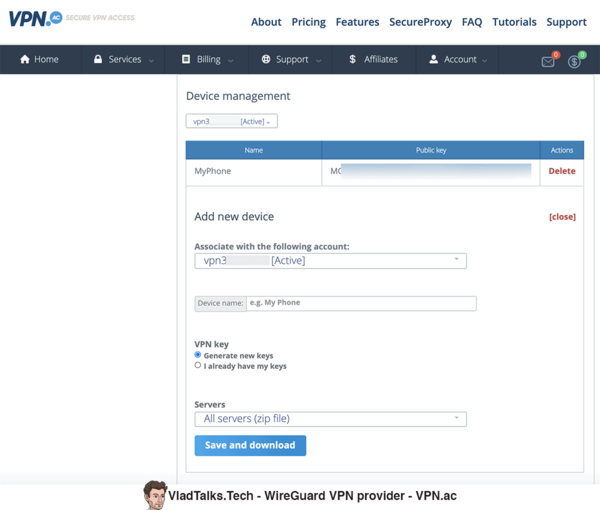Close the Add new device form
The image size is (600, 510).
coord(562,217)
